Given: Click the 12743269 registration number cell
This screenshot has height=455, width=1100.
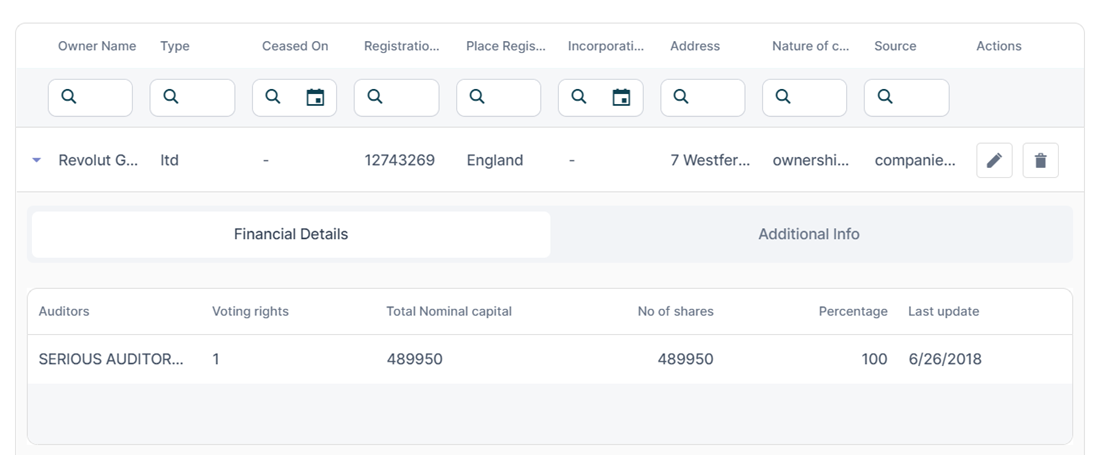Looking at the screenshot, I should pyautogui.click(x=399, y=160).
